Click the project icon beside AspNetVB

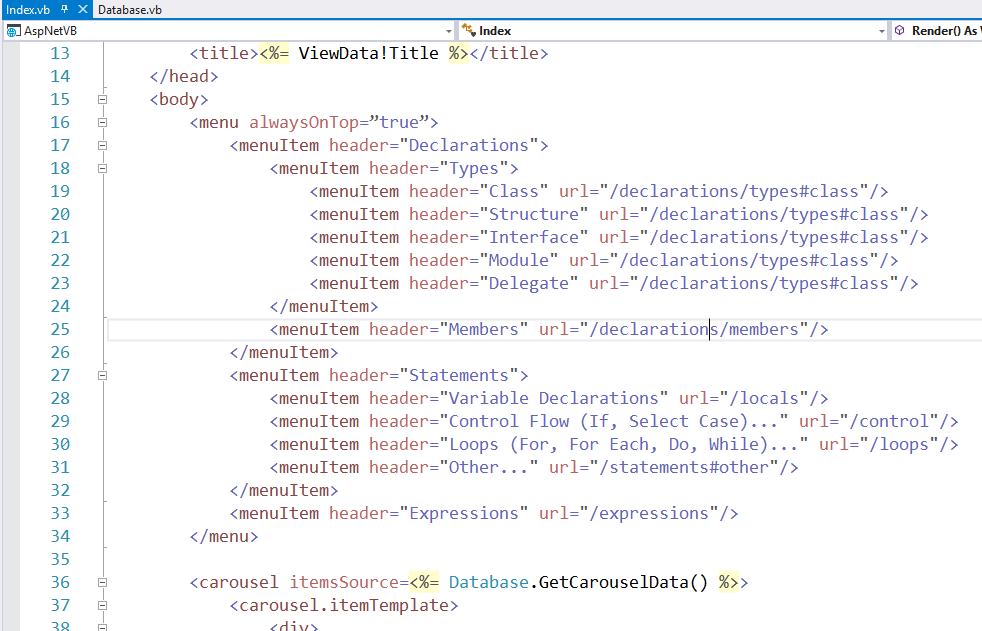[13, 31]
